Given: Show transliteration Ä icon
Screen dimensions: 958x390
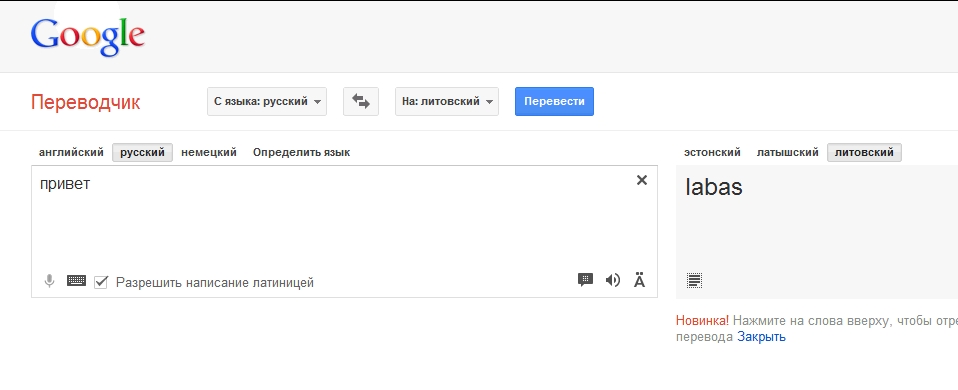Looking at the screenshot, I should pos(640,280).
